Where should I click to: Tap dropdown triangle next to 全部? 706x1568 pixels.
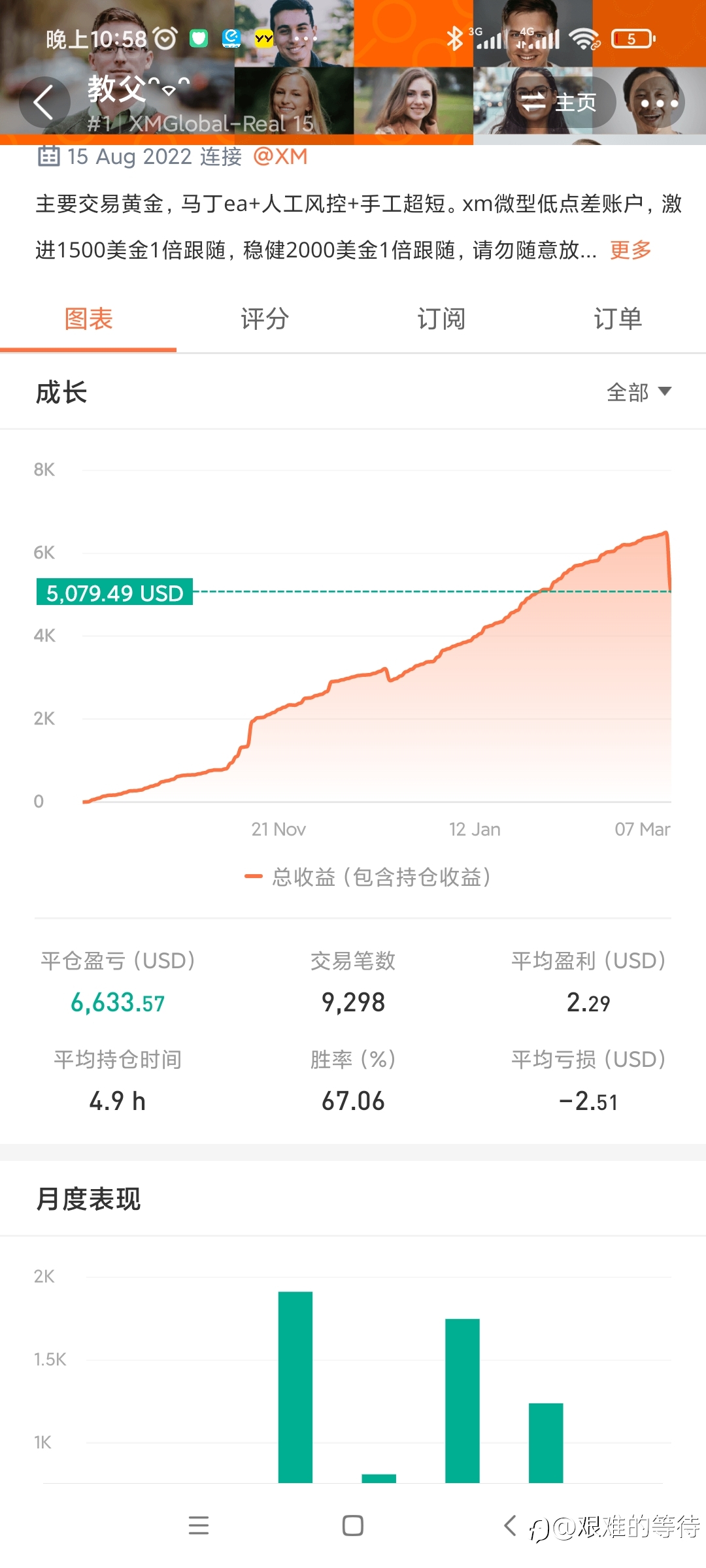tap(665, 391)
